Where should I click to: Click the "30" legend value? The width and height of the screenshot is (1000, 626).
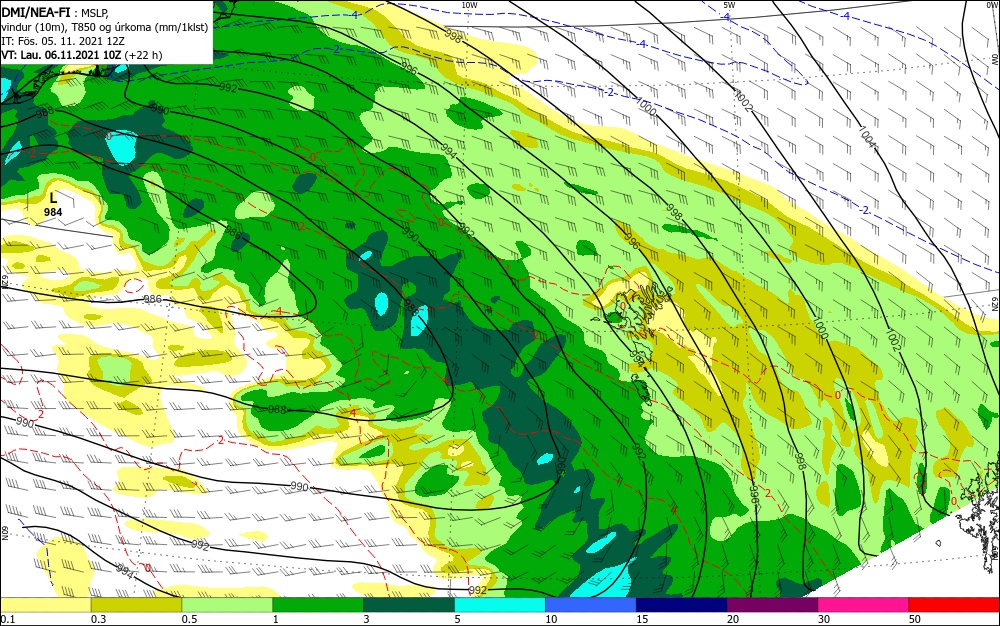coord(824,619)
